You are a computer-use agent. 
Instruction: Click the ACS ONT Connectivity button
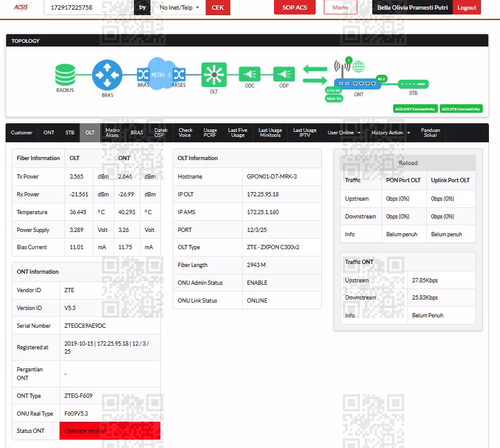[x=415, y=109]
